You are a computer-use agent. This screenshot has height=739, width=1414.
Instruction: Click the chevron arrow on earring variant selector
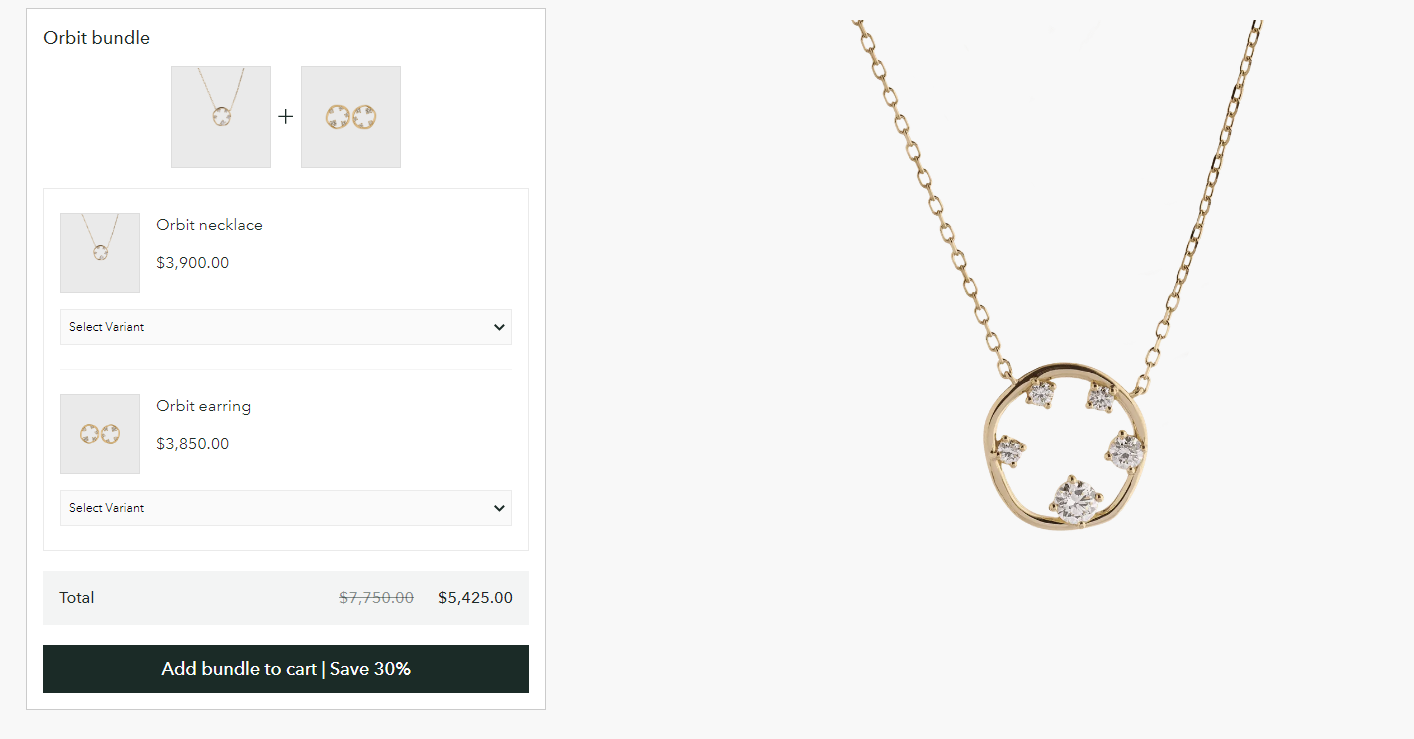click(499, 508)
